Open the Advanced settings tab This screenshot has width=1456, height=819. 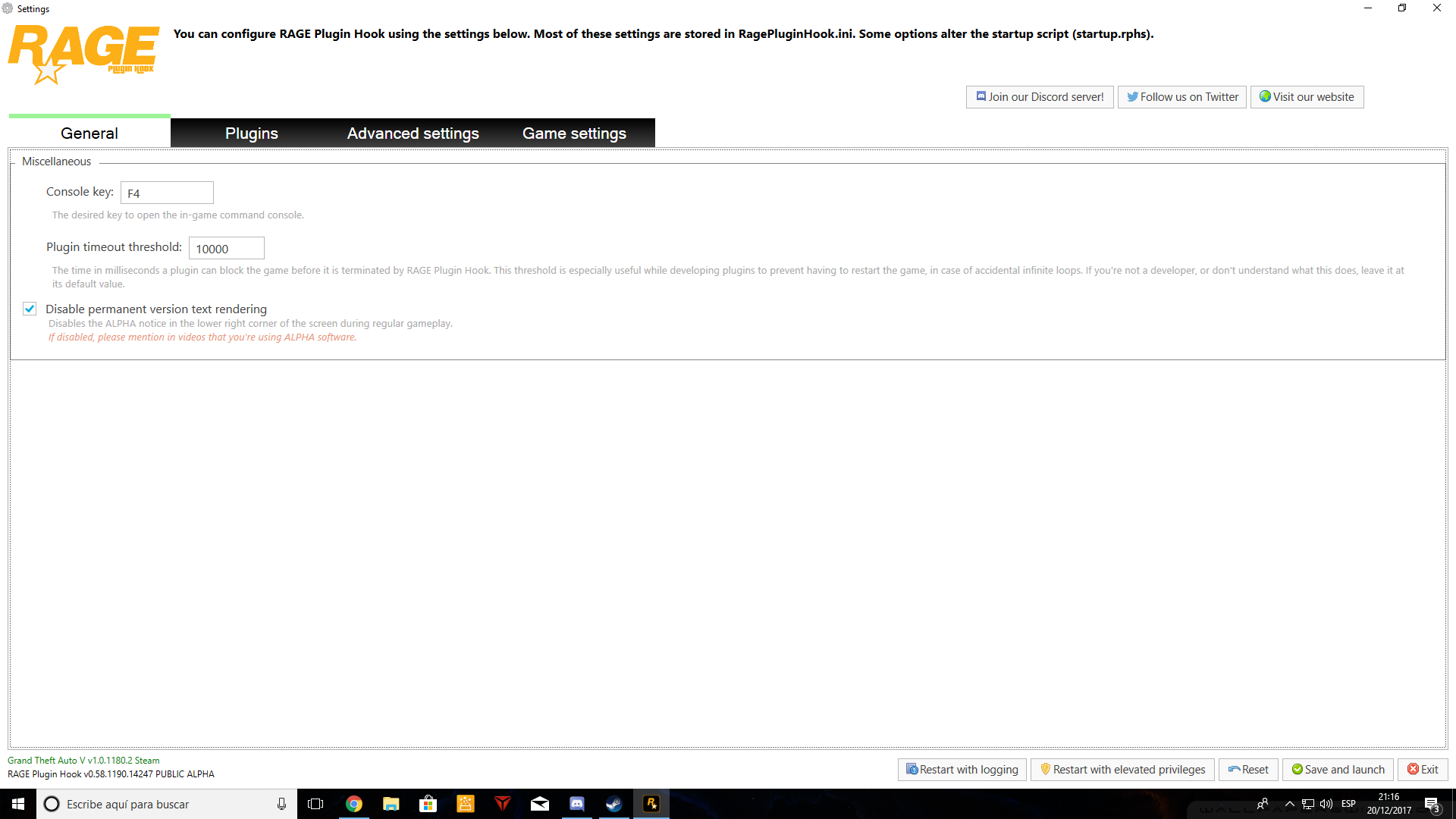413,133
